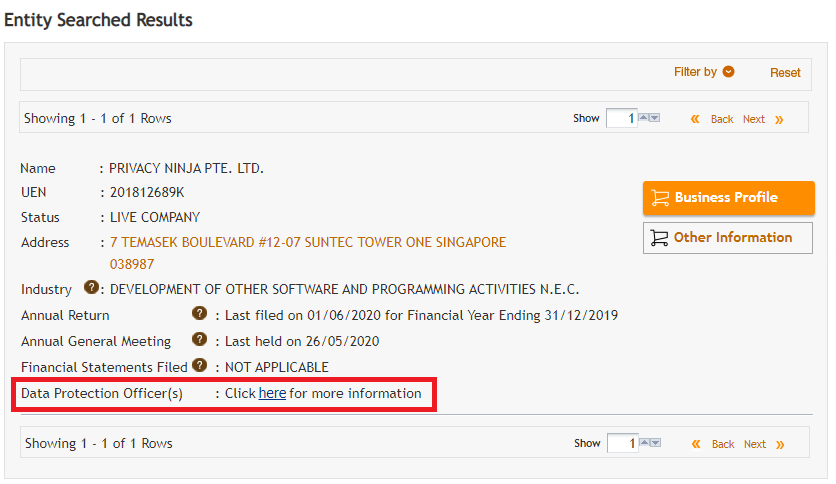836x484 pixels.
Task: Decrease top Show rows stepper down arrow
Action: (x=655, y=117)
